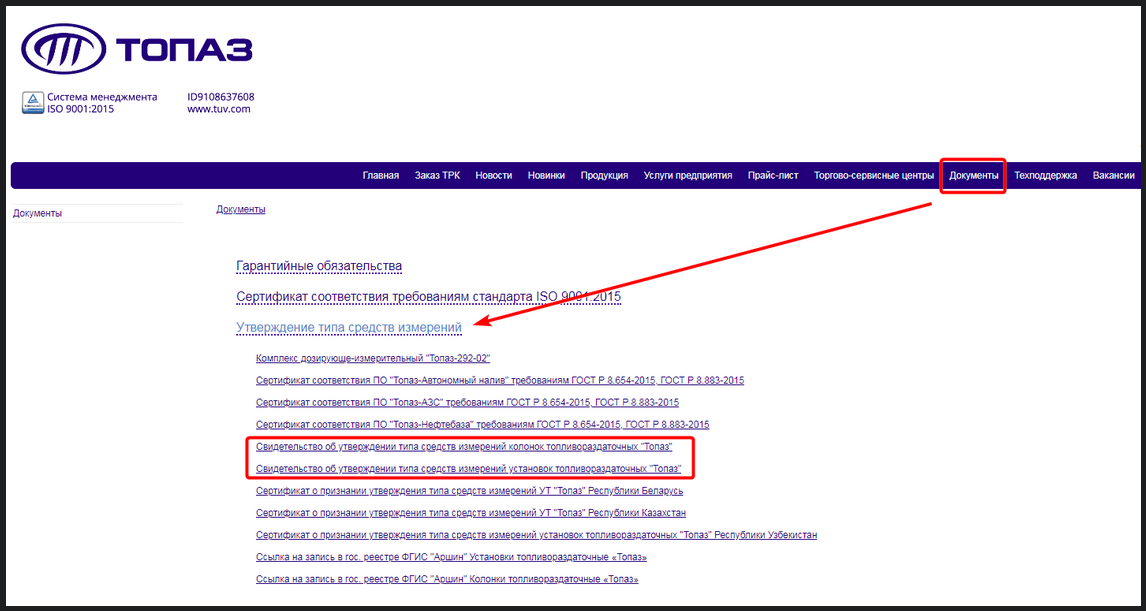
Task: Open ФГИС "Аршин" link for Колонки топливораздаточные
Action: (448, 580)
